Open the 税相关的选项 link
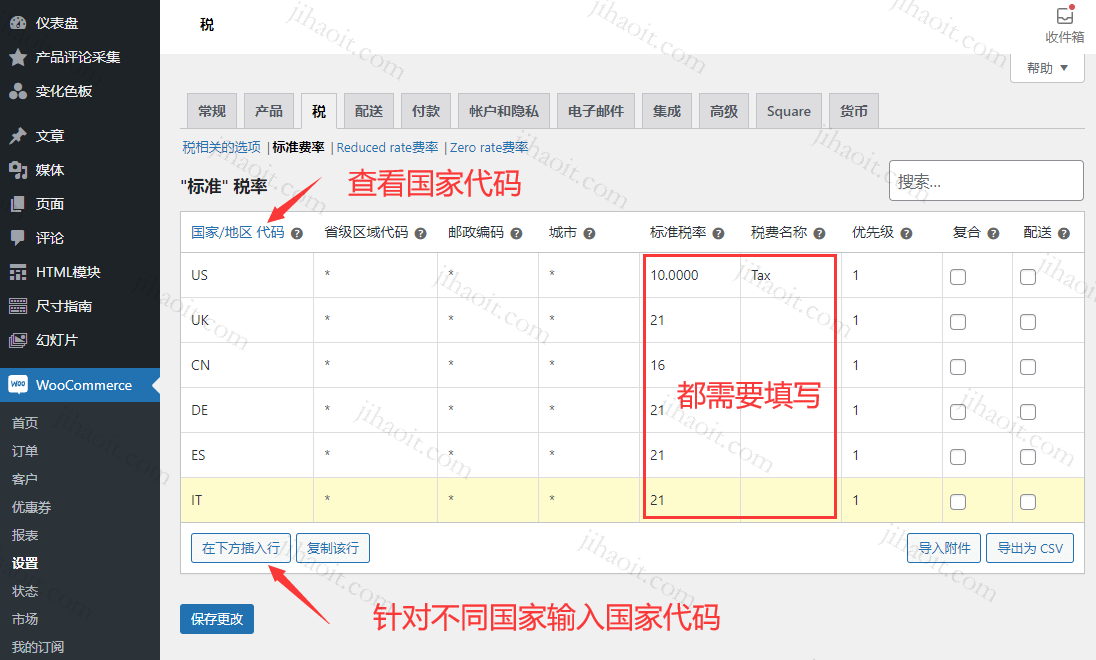 [222, 148]
